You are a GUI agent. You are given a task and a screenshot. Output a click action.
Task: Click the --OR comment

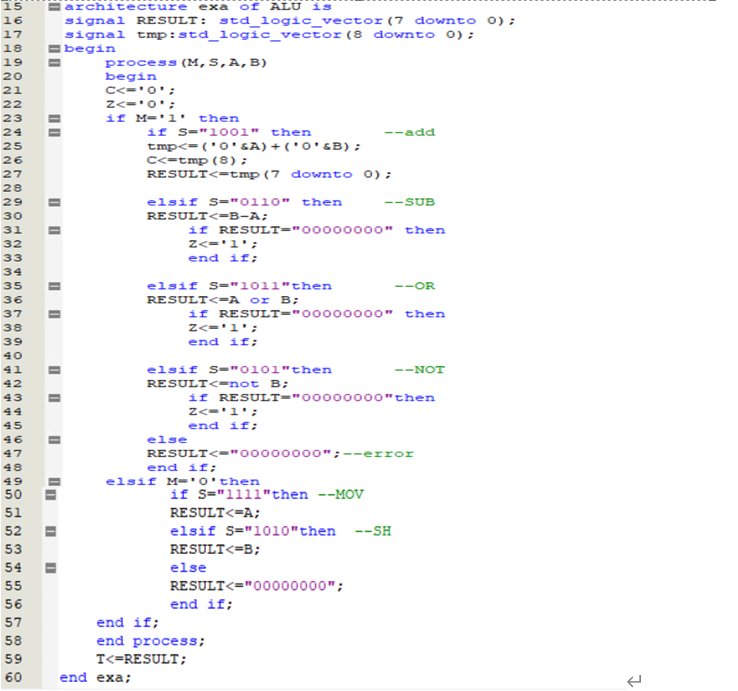(x=415, y=286)
